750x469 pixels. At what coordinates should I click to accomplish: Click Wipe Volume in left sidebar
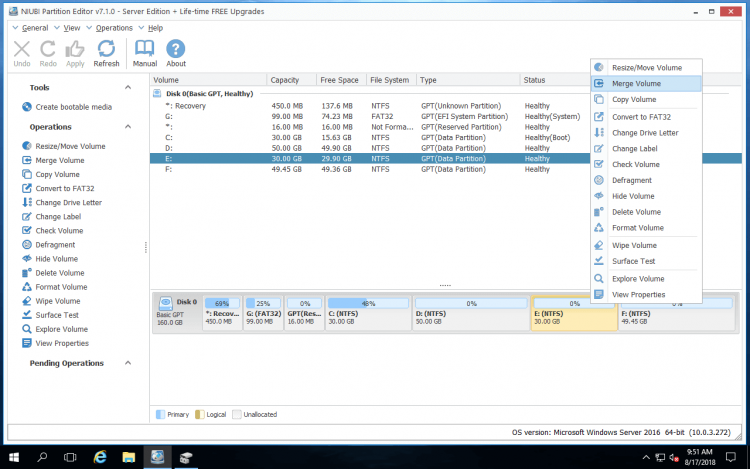58,301
